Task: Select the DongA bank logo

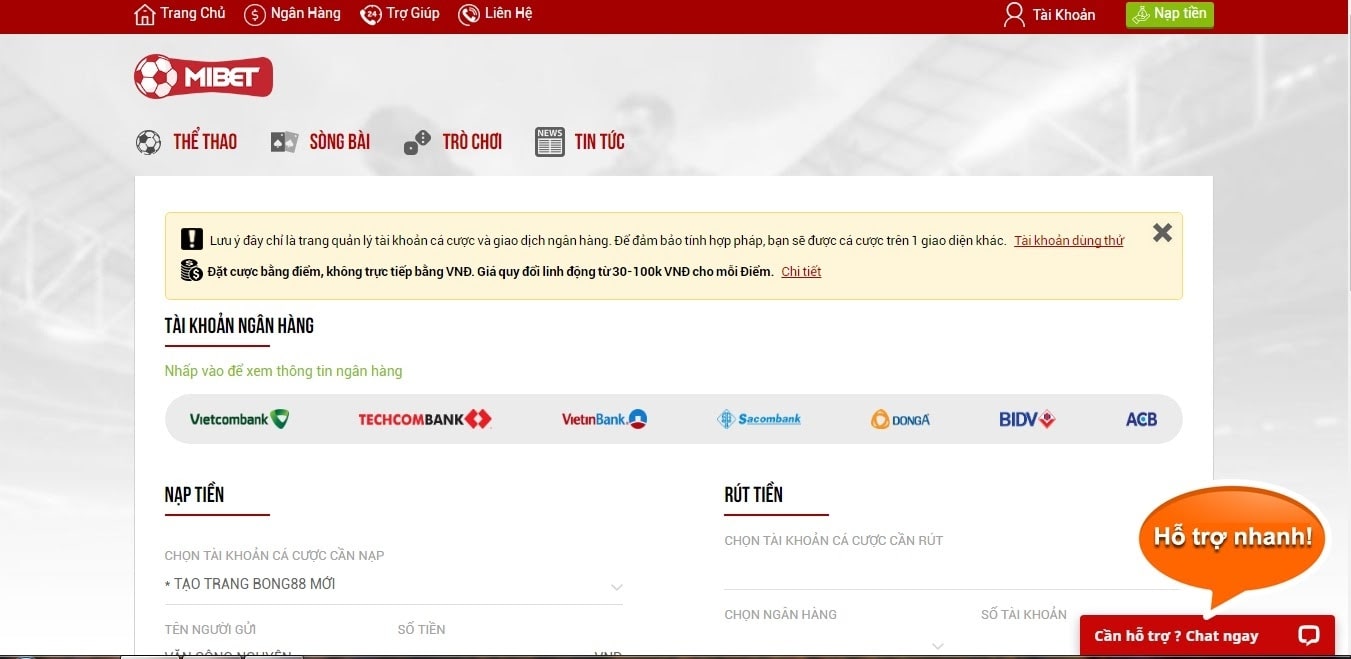Action: (x=900, y=419)
